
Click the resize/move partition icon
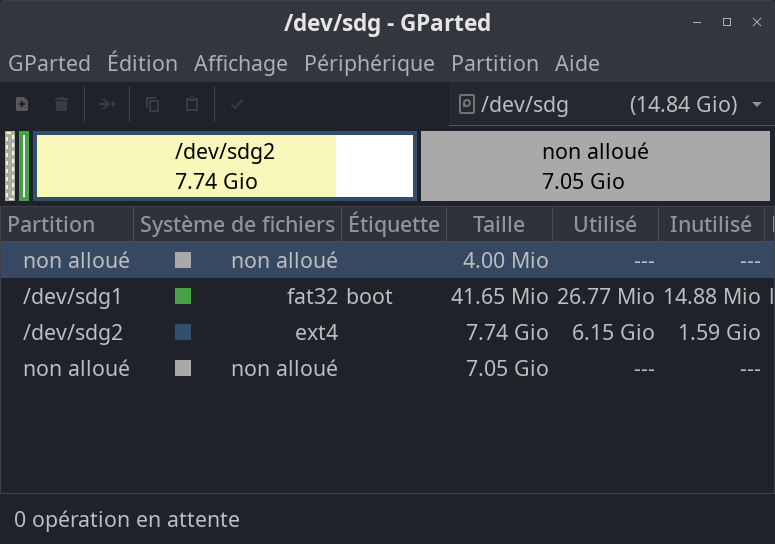pyautogui.click(x=108, y=104)
